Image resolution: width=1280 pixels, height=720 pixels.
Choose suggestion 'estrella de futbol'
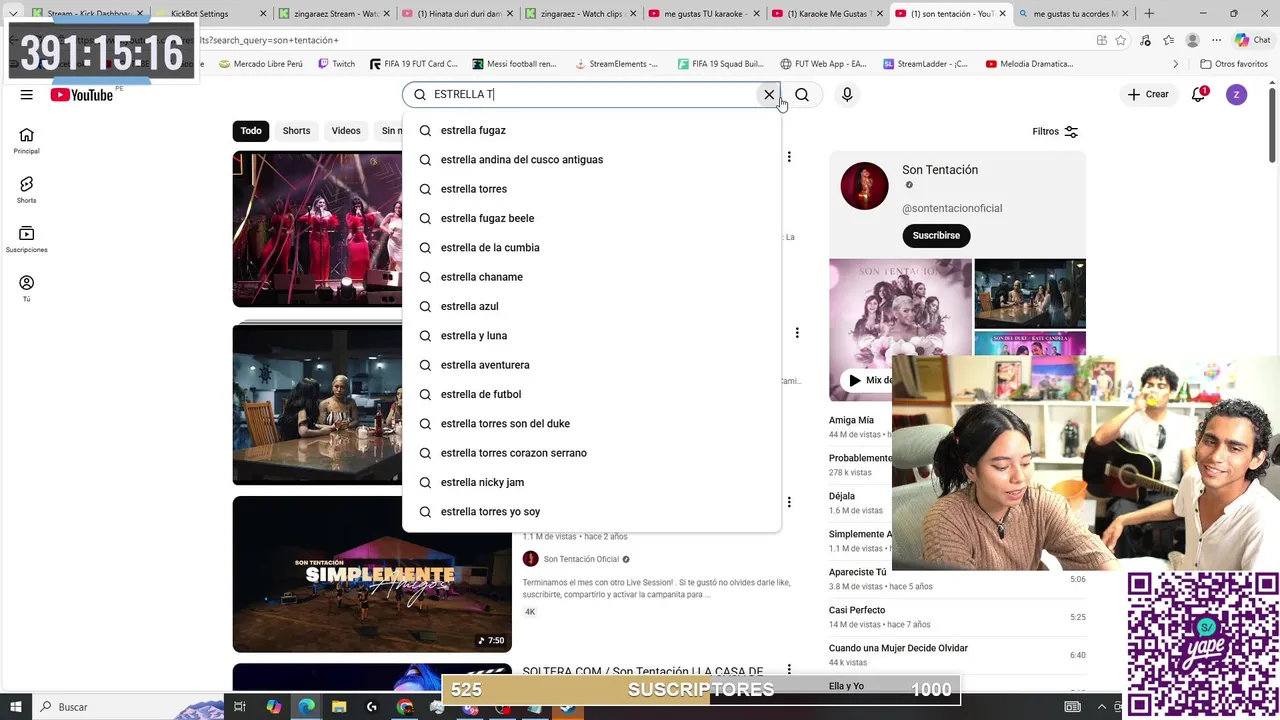[x=591, y=394]
